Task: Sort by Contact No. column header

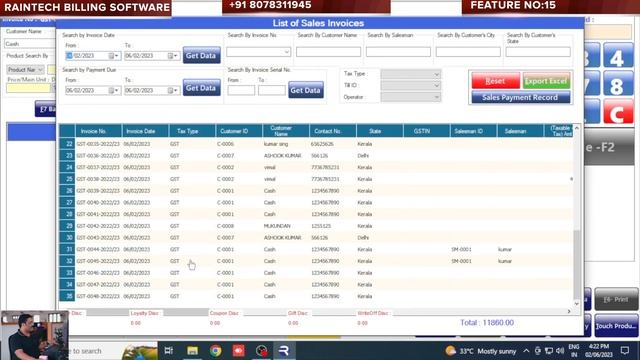Action: (333, 131)
